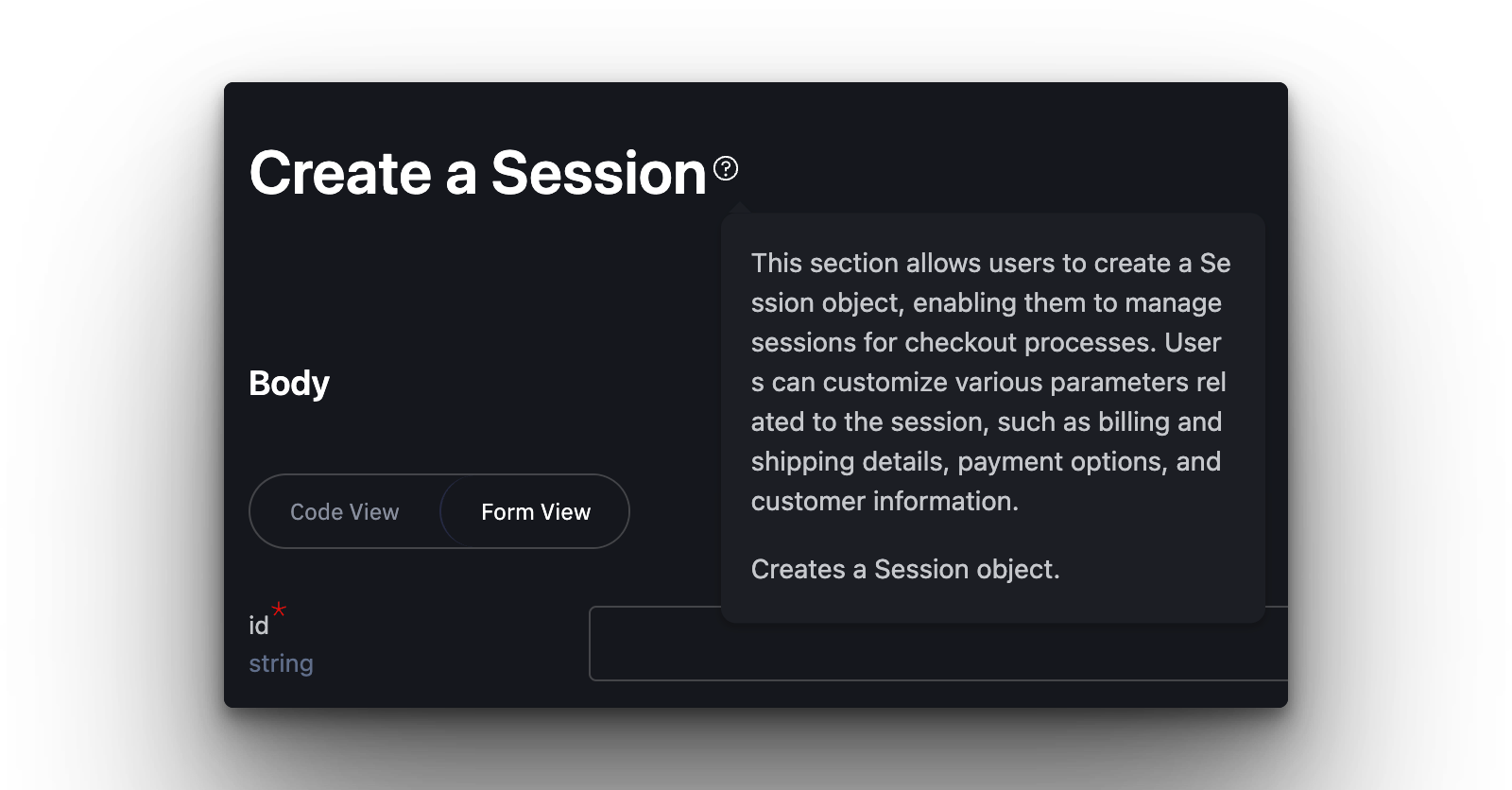Viewport: 1512px width, 790px height.
Task: Click the help question mark icon
Action: [726, 168]
